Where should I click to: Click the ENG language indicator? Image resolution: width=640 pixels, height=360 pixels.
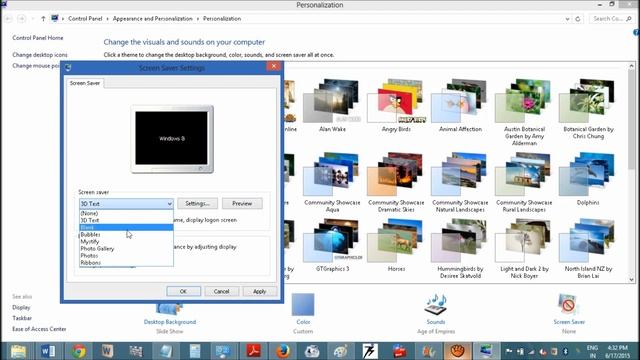(x=592, y=348)
